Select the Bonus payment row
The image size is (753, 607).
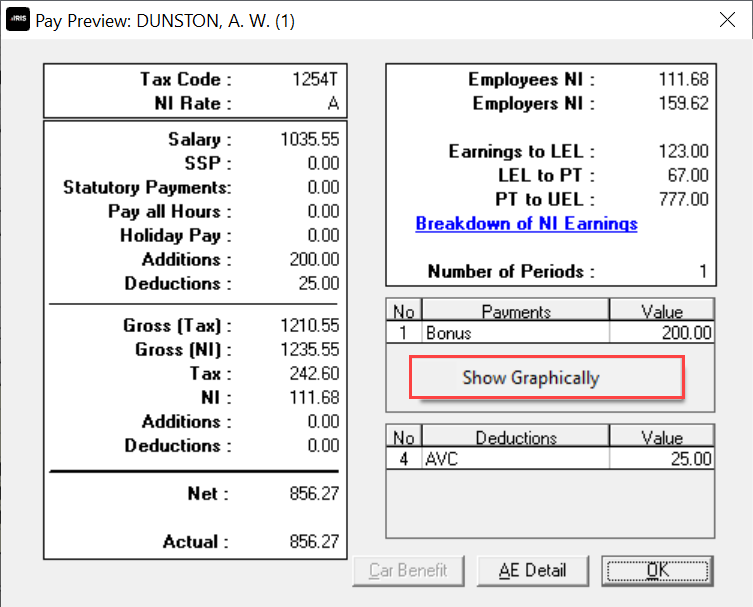point(550,332)
